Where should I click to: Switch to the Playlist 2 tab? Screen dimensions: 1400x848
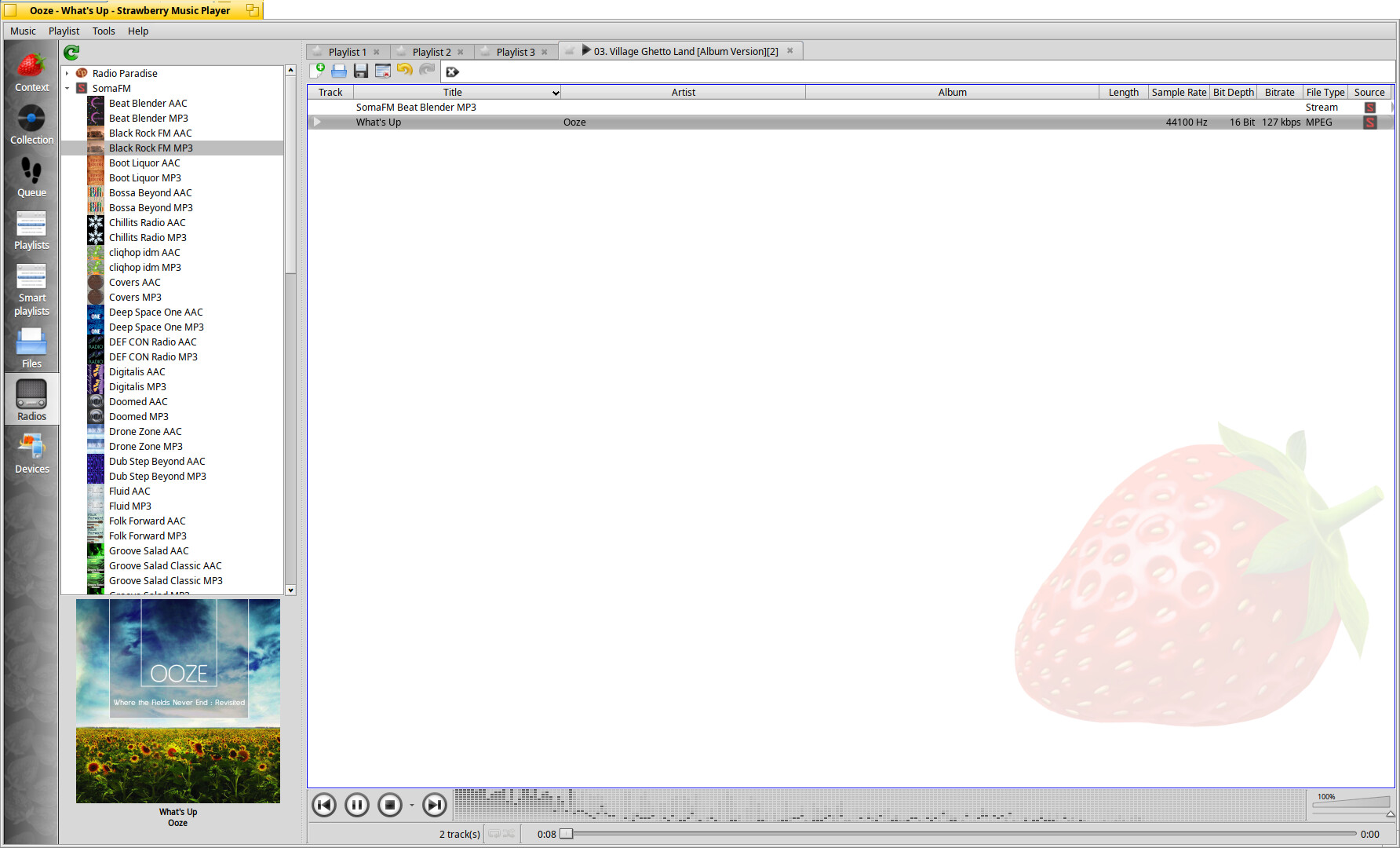(x=432, y=52)
